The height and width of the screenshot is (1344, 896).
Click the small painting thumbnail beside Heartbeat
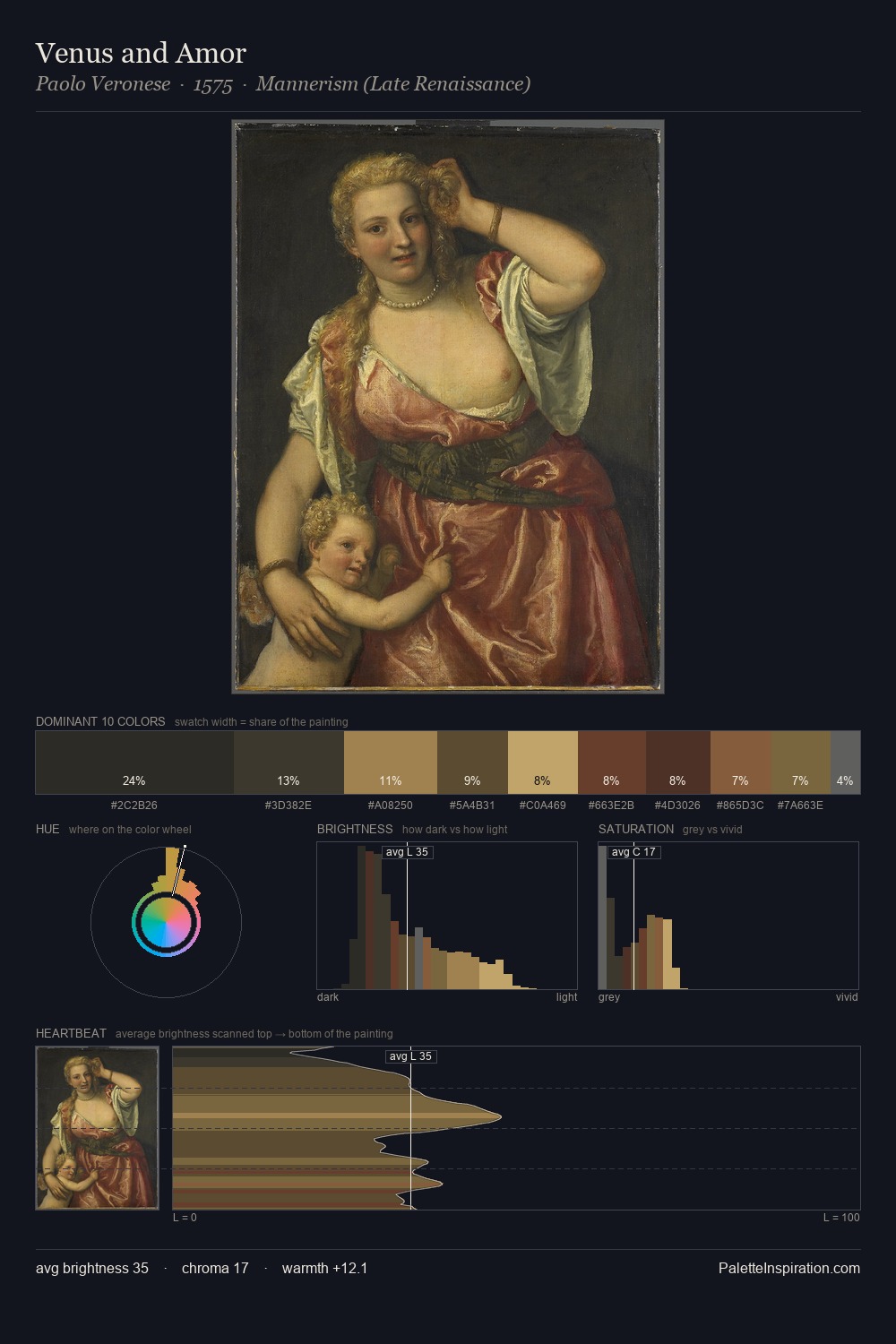(97, 1128)
